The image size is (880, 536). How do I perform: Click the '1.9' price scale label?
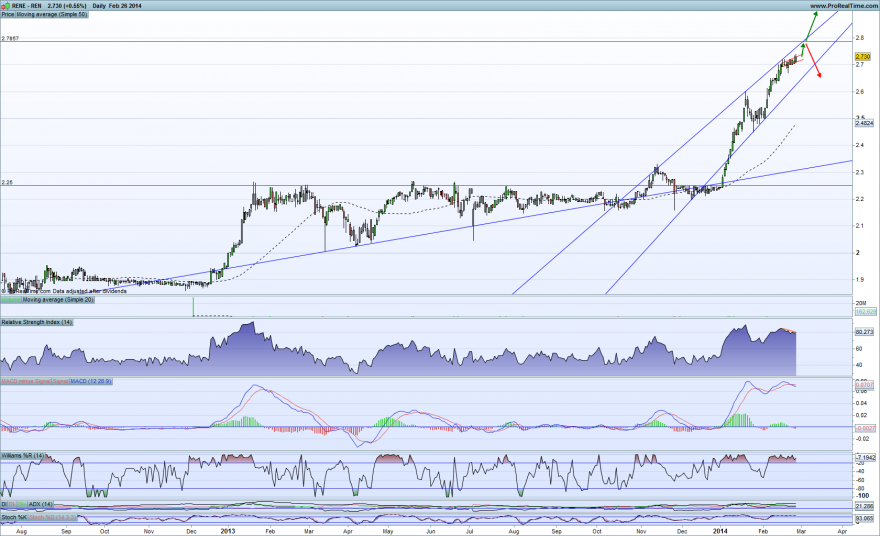(x=859, y=279)
